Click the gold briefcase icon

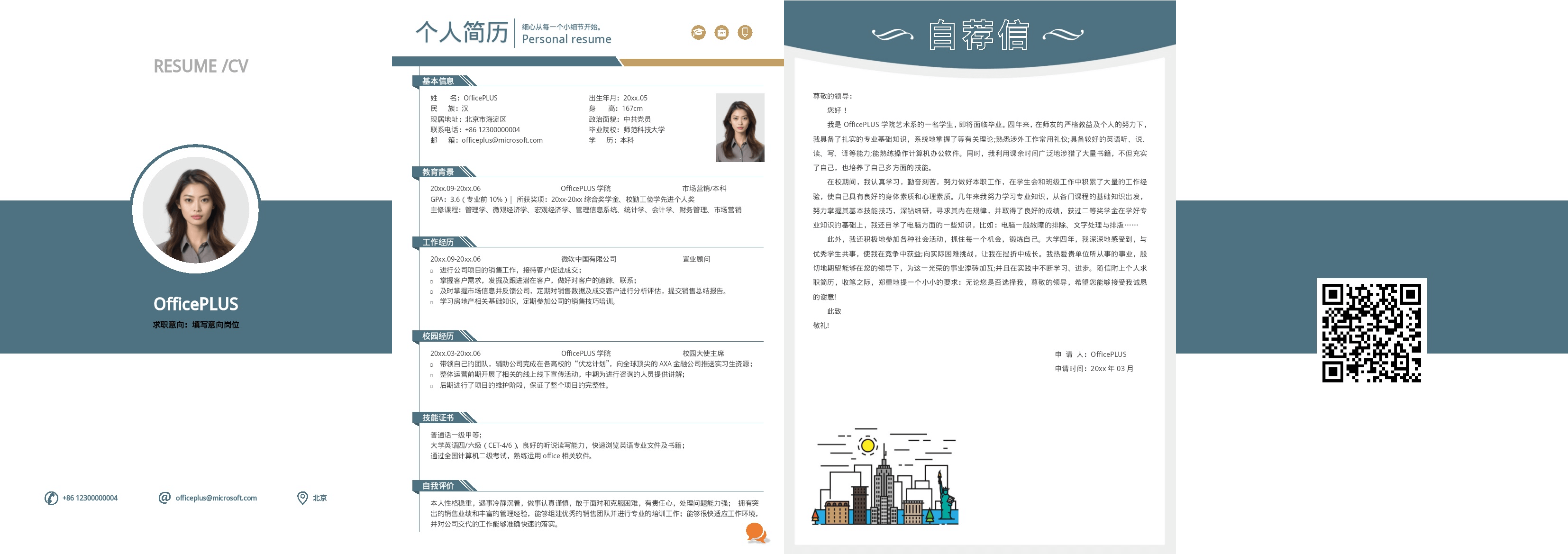pyautogui.click(x=721, y=32)
